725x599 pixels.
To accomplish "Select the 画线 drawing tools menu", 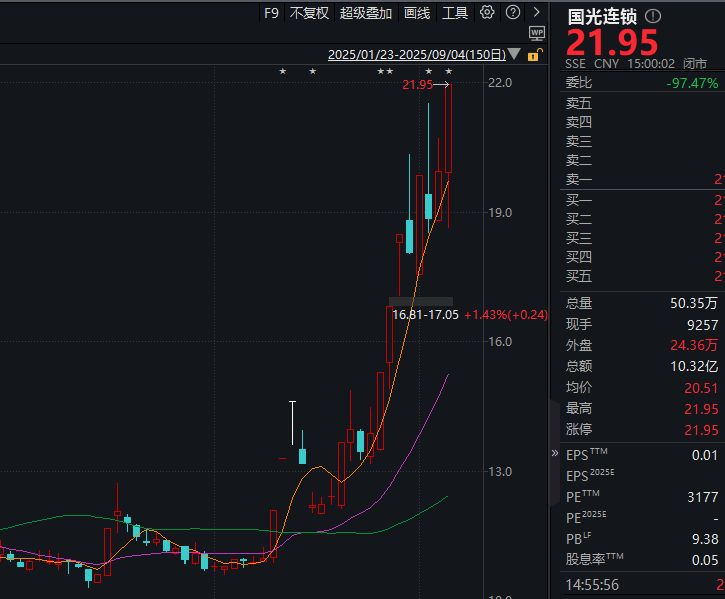I will click(x=417, y=13).
